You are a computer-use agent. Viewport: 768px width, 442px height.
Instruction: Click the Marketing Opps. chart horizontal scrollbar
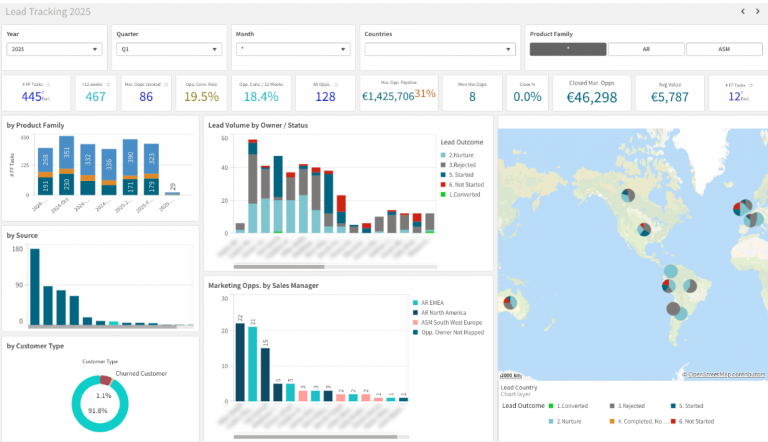(315, 436)
